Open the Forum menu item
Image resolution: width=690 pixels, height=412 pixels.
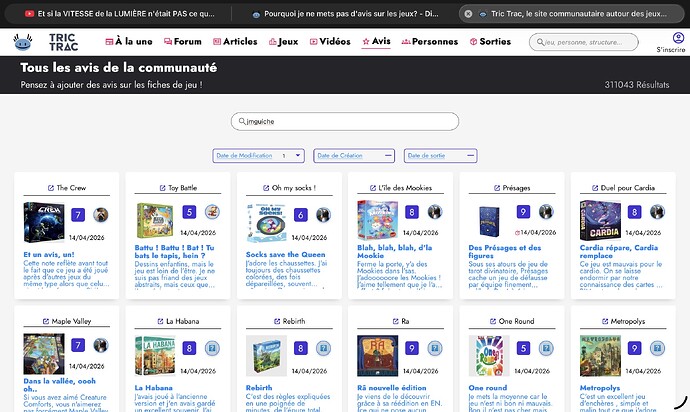click(182, 43)
